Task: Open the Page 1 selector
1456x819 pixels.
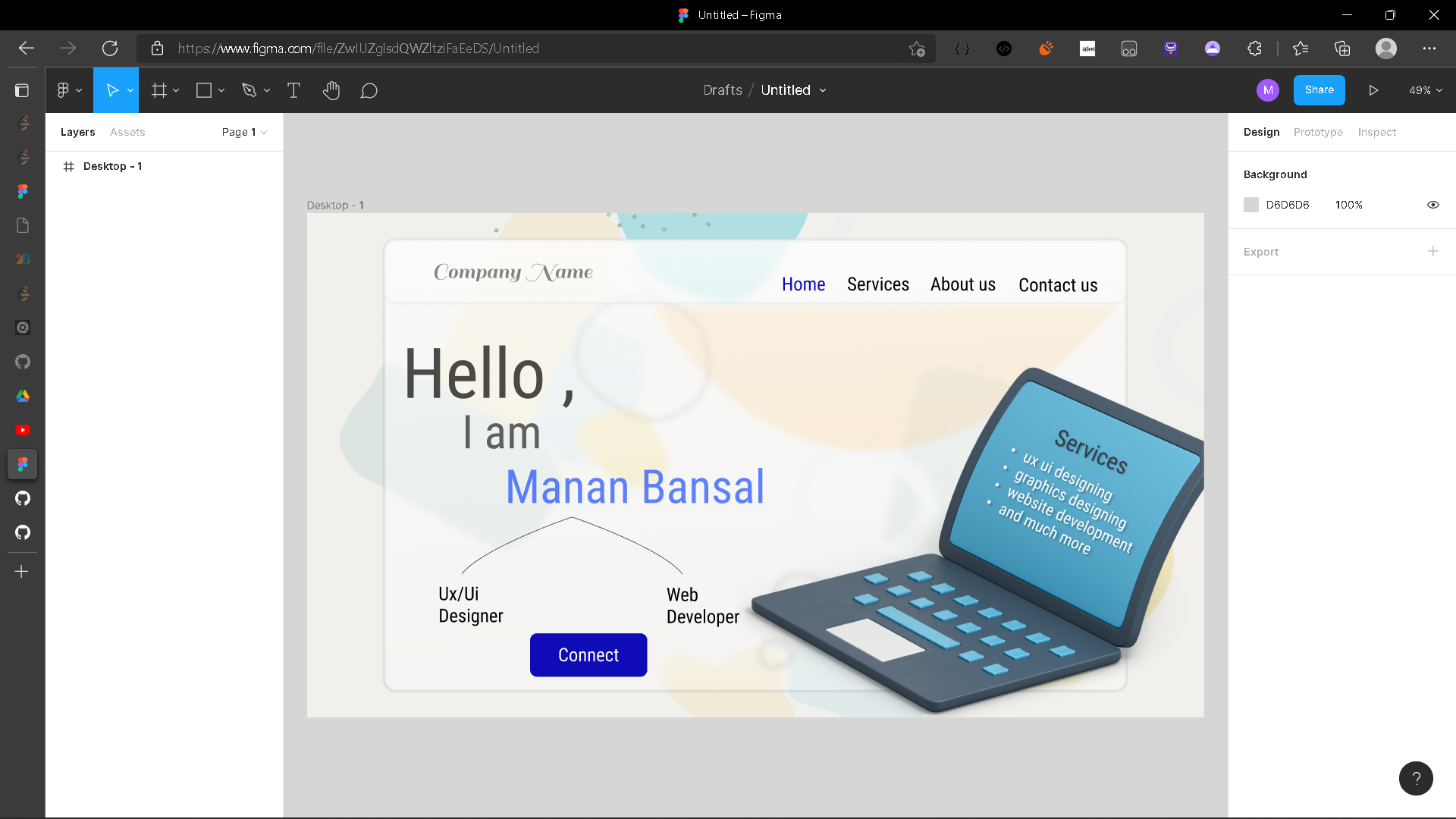Action: (x=243, y=132)
